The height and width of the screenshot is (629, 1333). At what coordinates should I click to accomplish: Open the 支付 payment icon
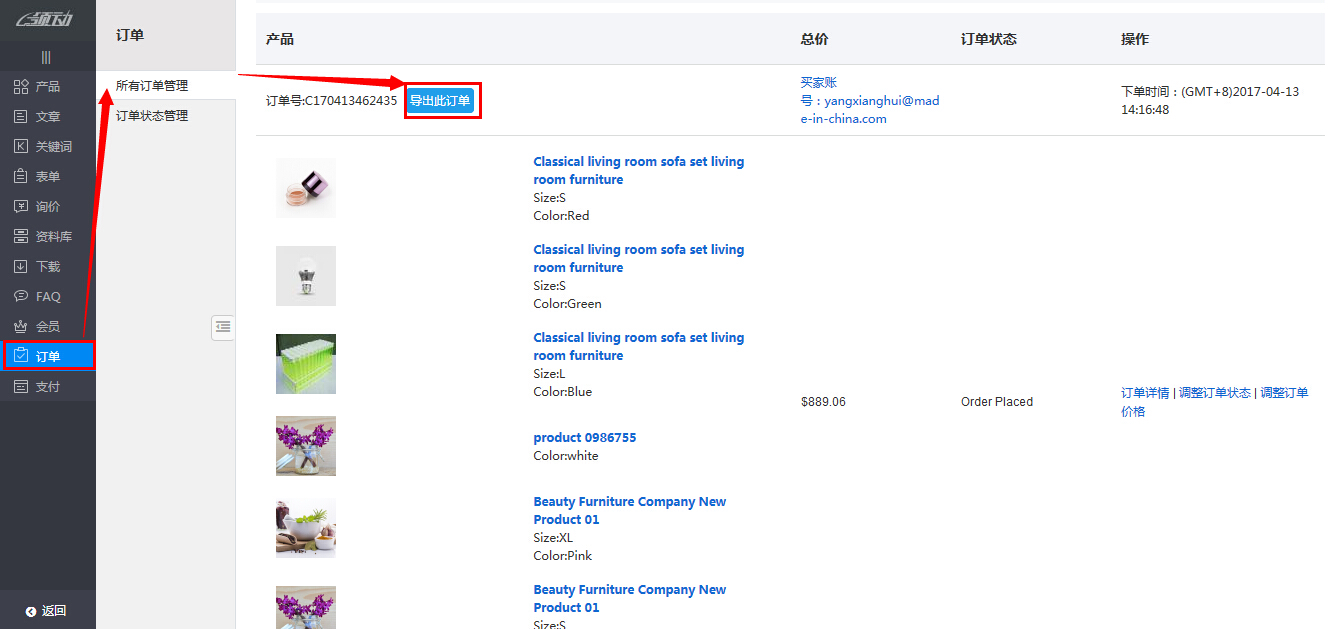21,387
